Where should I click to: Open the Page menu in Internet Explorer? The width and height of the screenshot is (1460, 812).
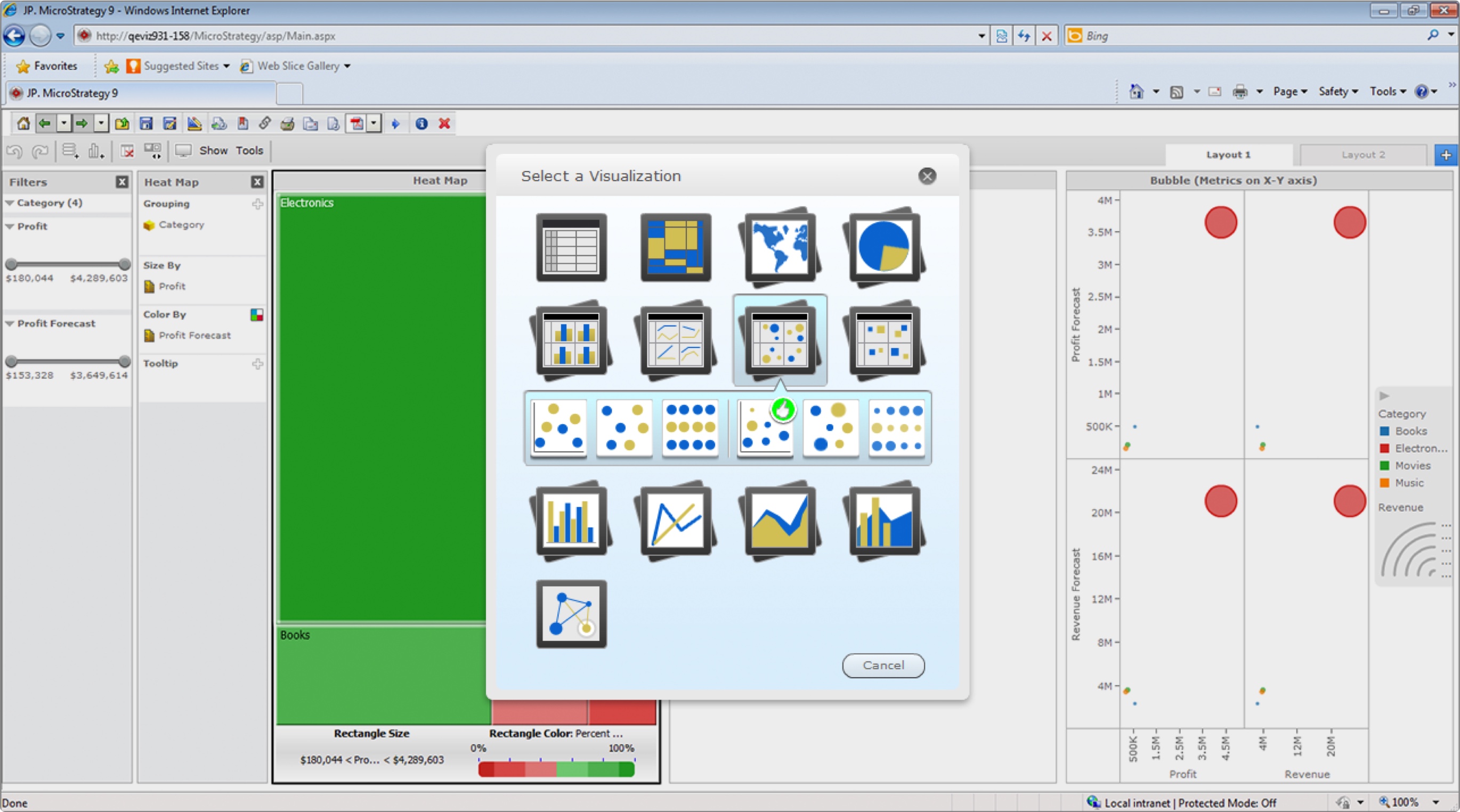click(1290, 91)
